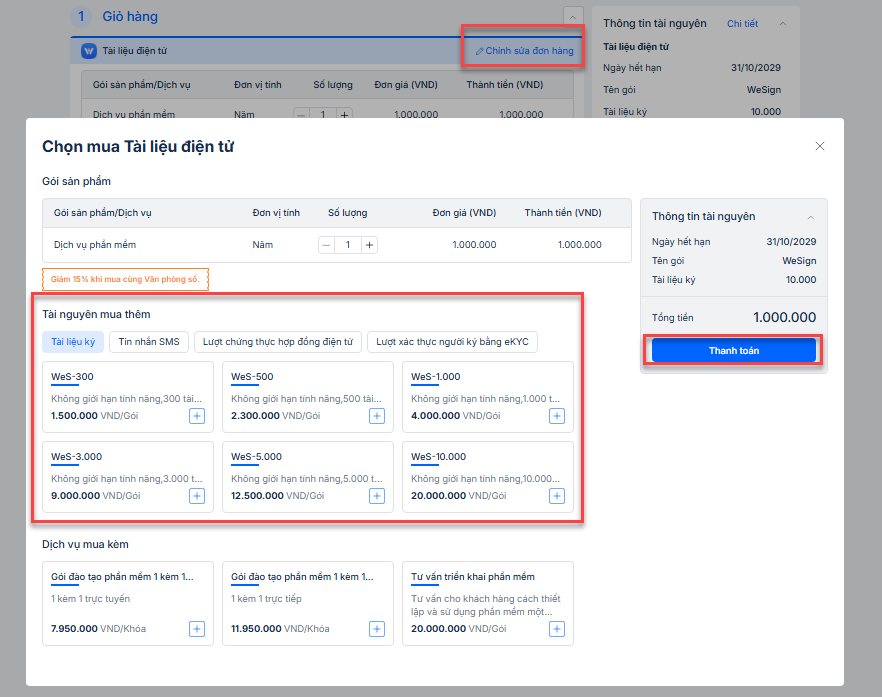Switch to the Tin nhắn SMS tab
This screenshot has height=697, width=882.
pyautogui.click(x=149, y=342)
